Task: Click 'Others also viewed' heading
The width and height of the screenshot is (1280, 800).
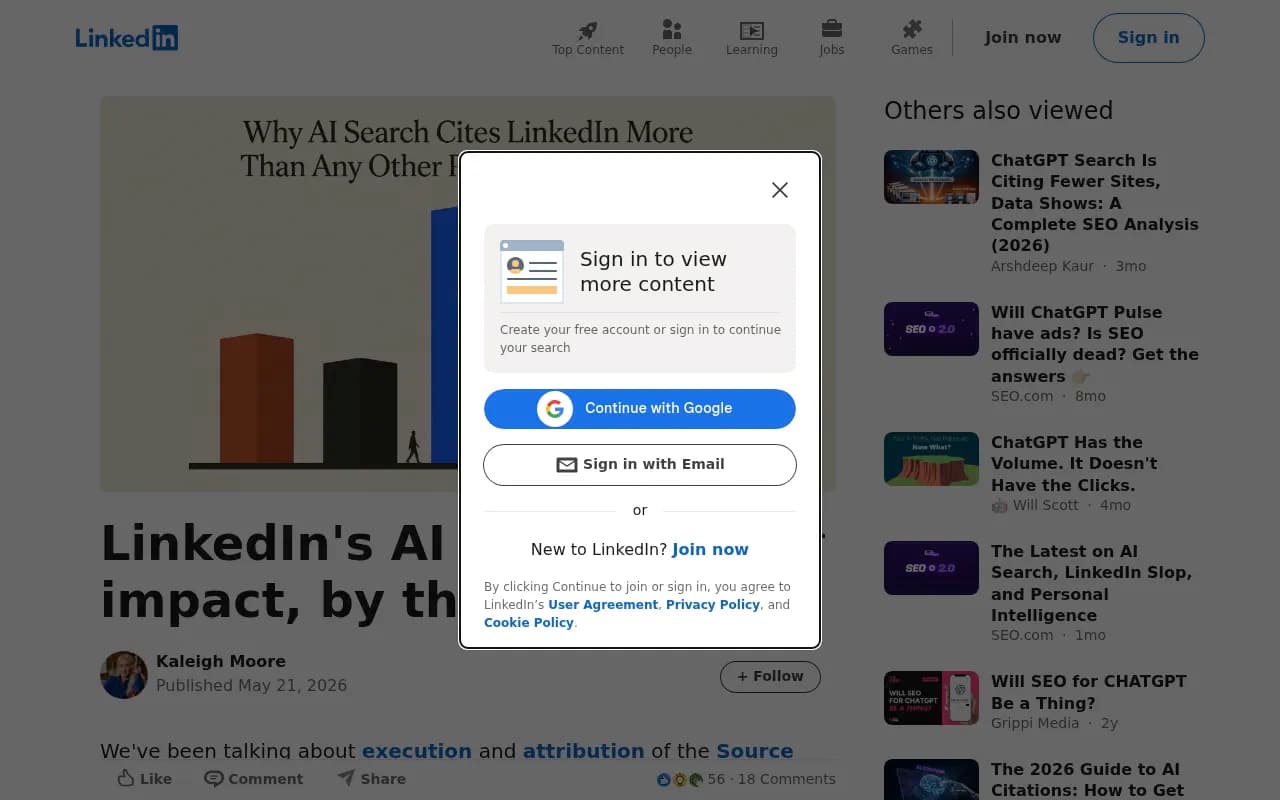Action: (999, 110)
